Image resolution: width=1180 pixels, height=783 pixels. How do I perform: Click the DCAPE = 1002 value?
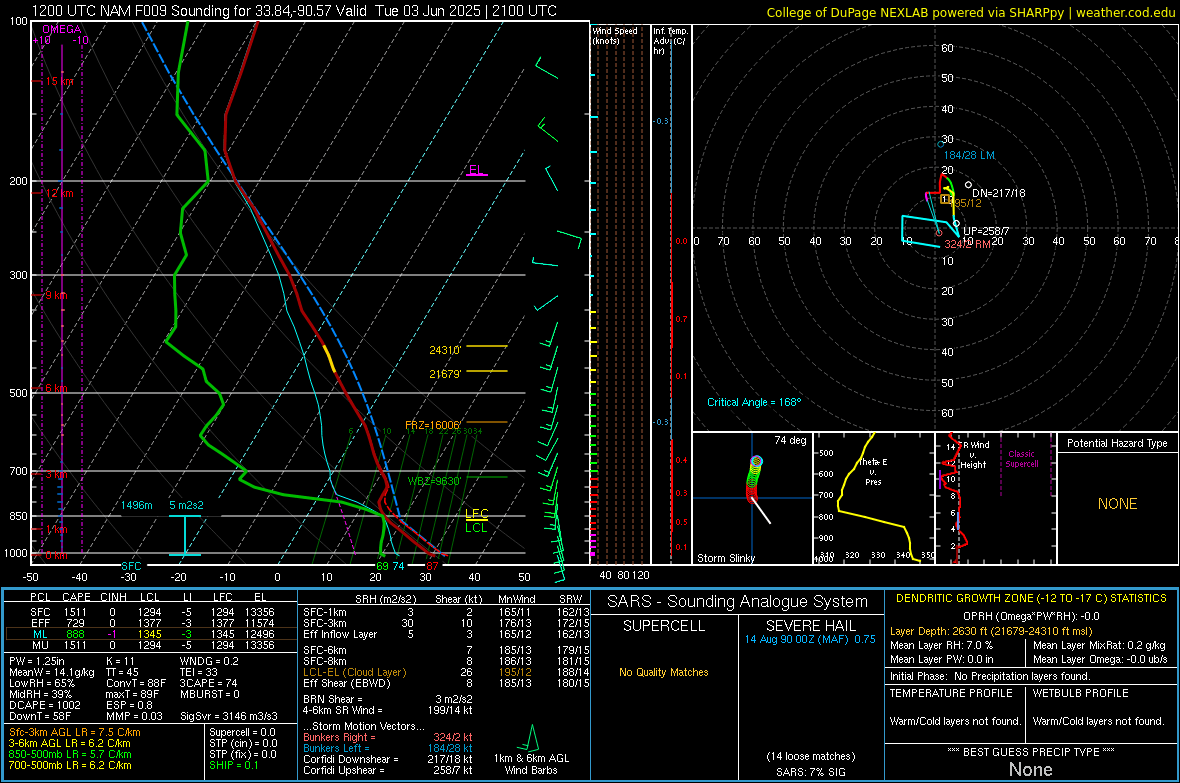44,705
